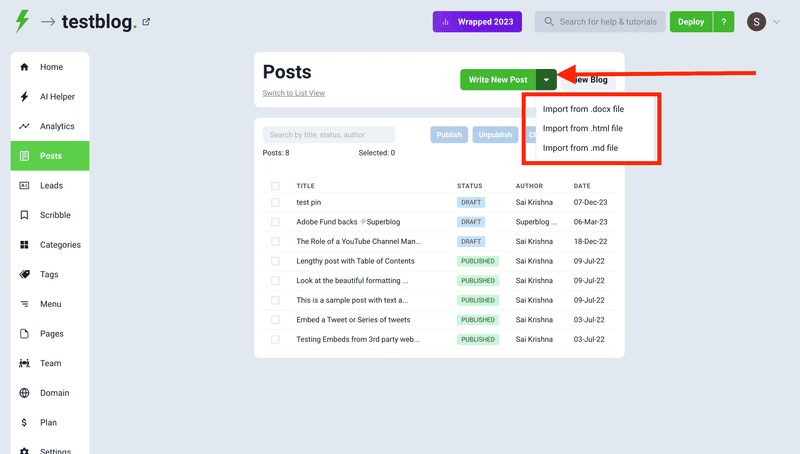The image size is (800, 454).
Task: Focus the search by title, status, author field
Action: point(329,134)
